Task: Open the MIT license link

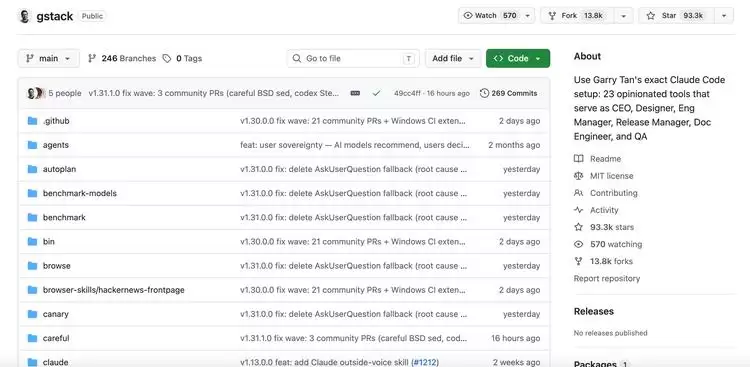Action: click(x=611, y=176)
